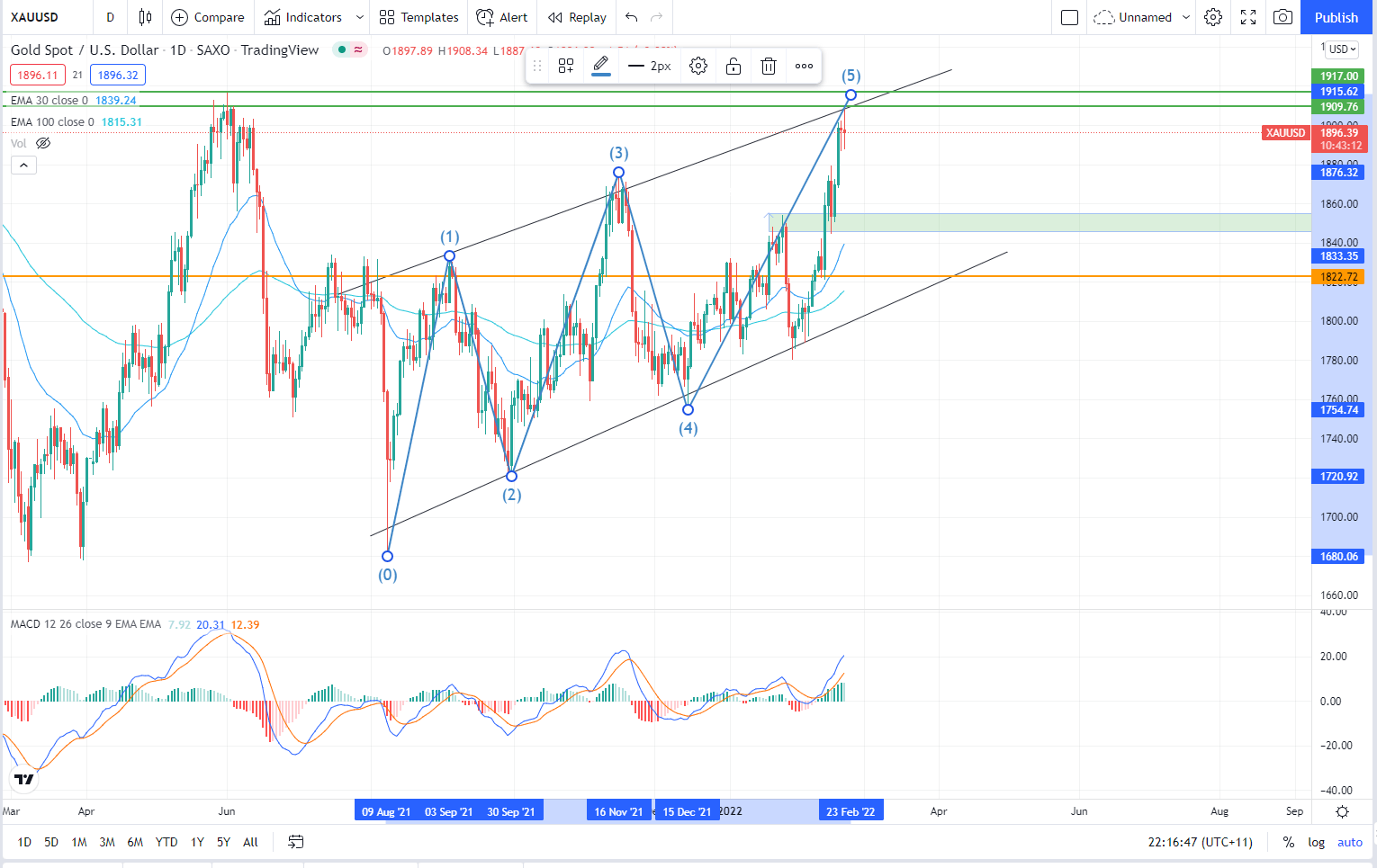Start bar Replay mode
This screenshot has height=868, width=1377.
pyautogui.click(x=576, y=17)
